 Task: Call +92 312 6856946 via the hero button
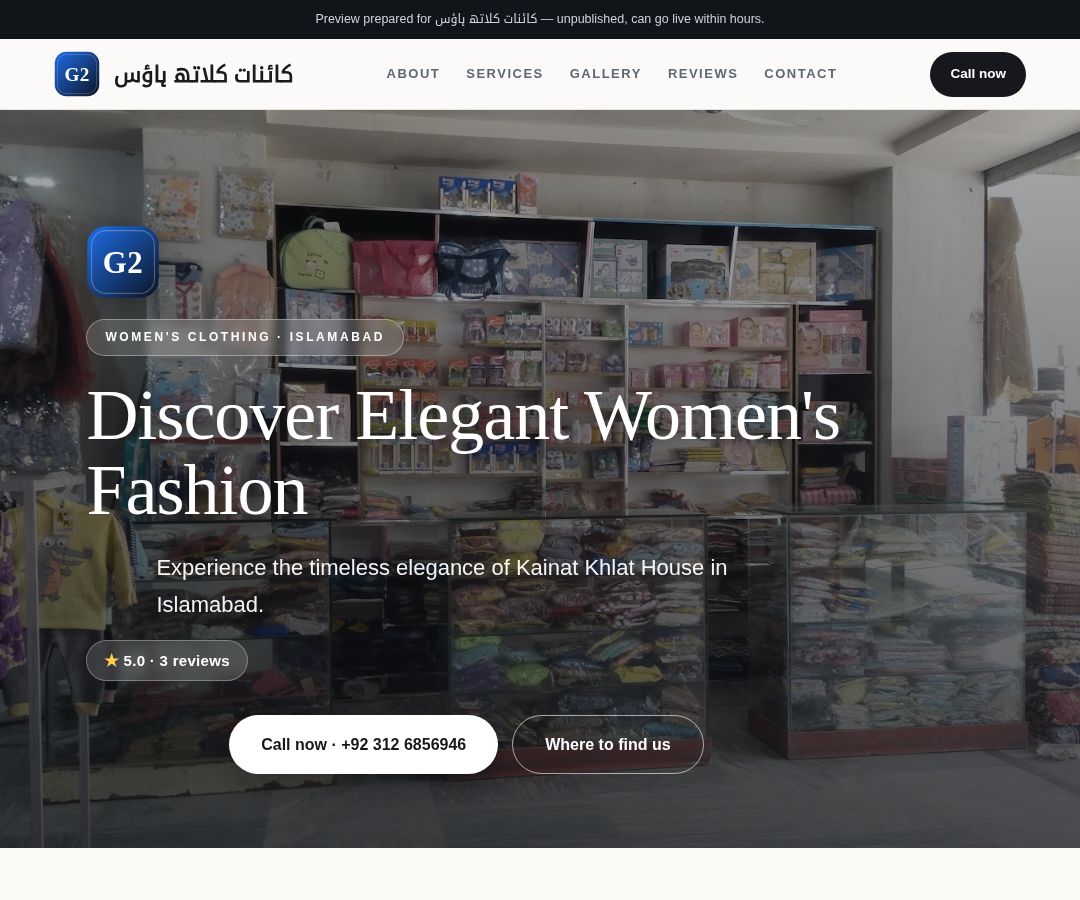(x=363, y=744)
